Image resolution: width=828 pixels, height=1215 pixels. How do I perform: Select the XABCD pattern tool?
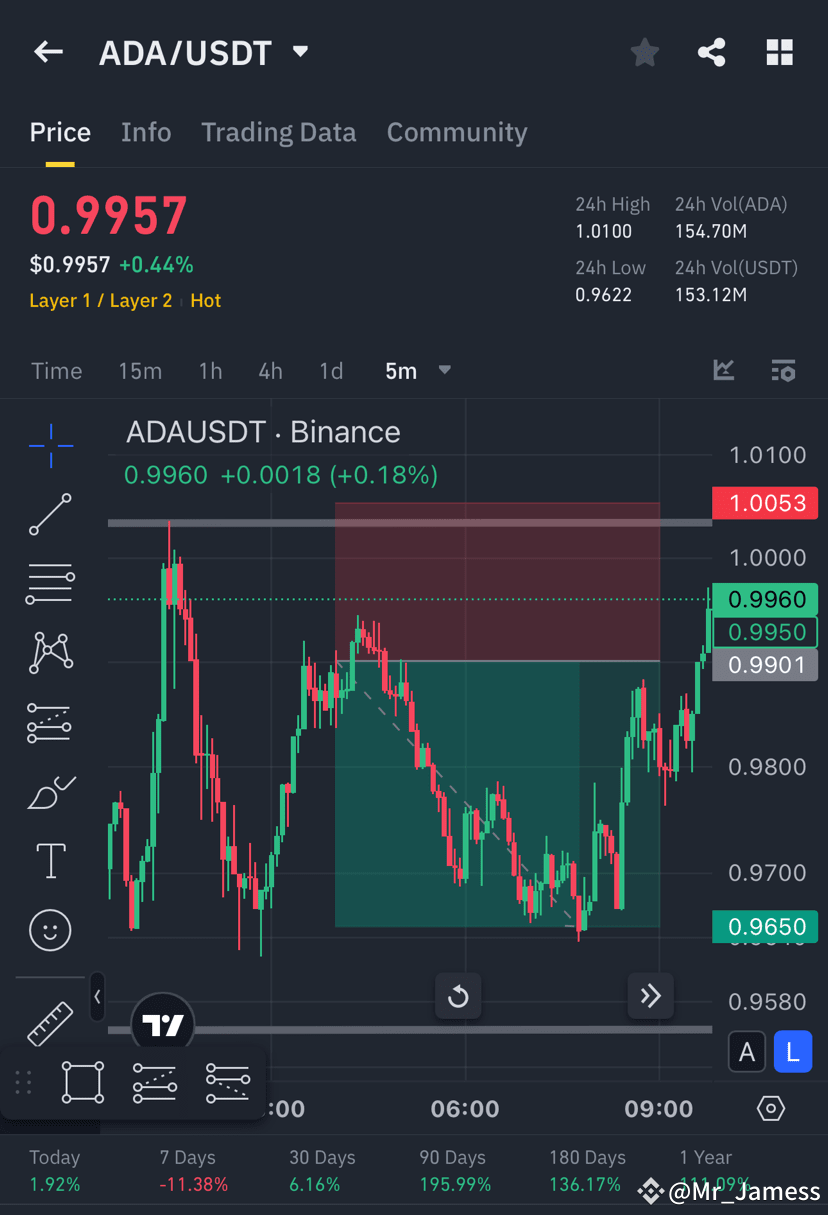(x=49, y=652)
